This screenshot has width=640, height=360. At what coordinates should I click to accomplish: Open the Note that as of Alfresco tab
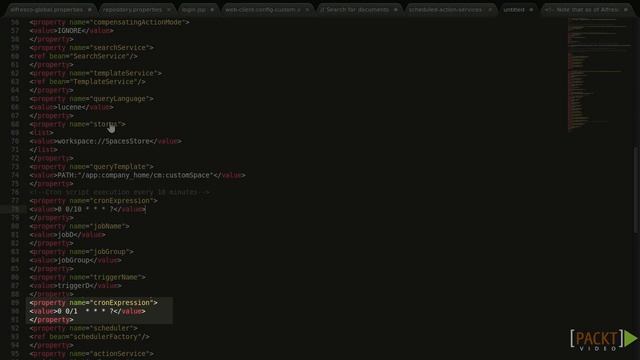[582, 9]
